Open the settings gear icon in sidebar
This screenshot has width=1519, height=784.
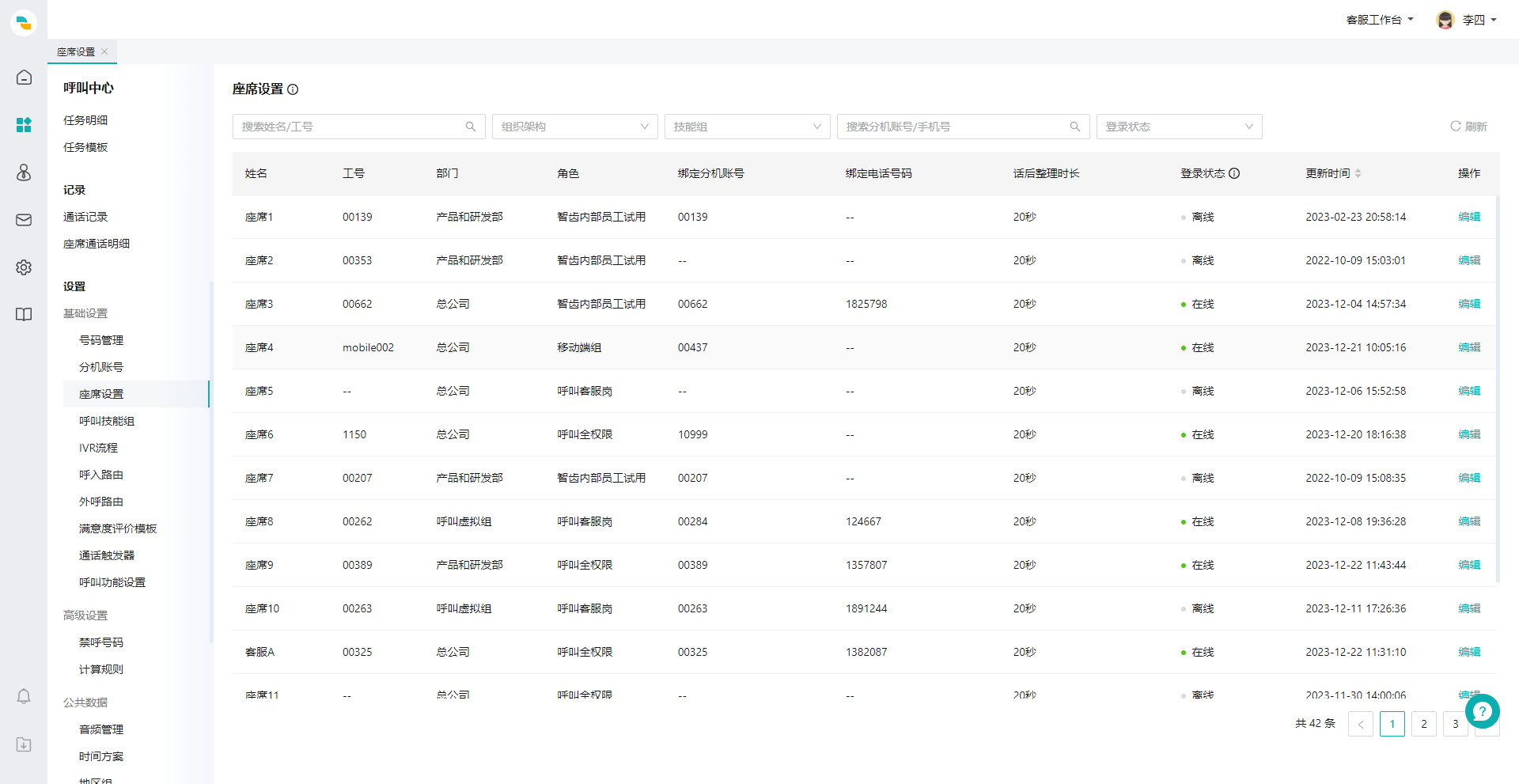pyautogui.click(x=24, y=267)
